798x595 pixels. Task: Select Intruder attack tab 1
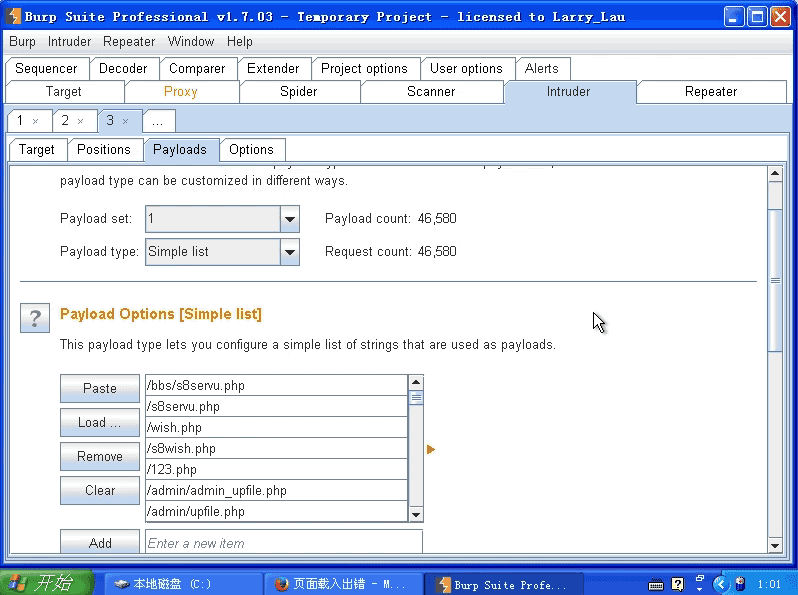(20, 121)
